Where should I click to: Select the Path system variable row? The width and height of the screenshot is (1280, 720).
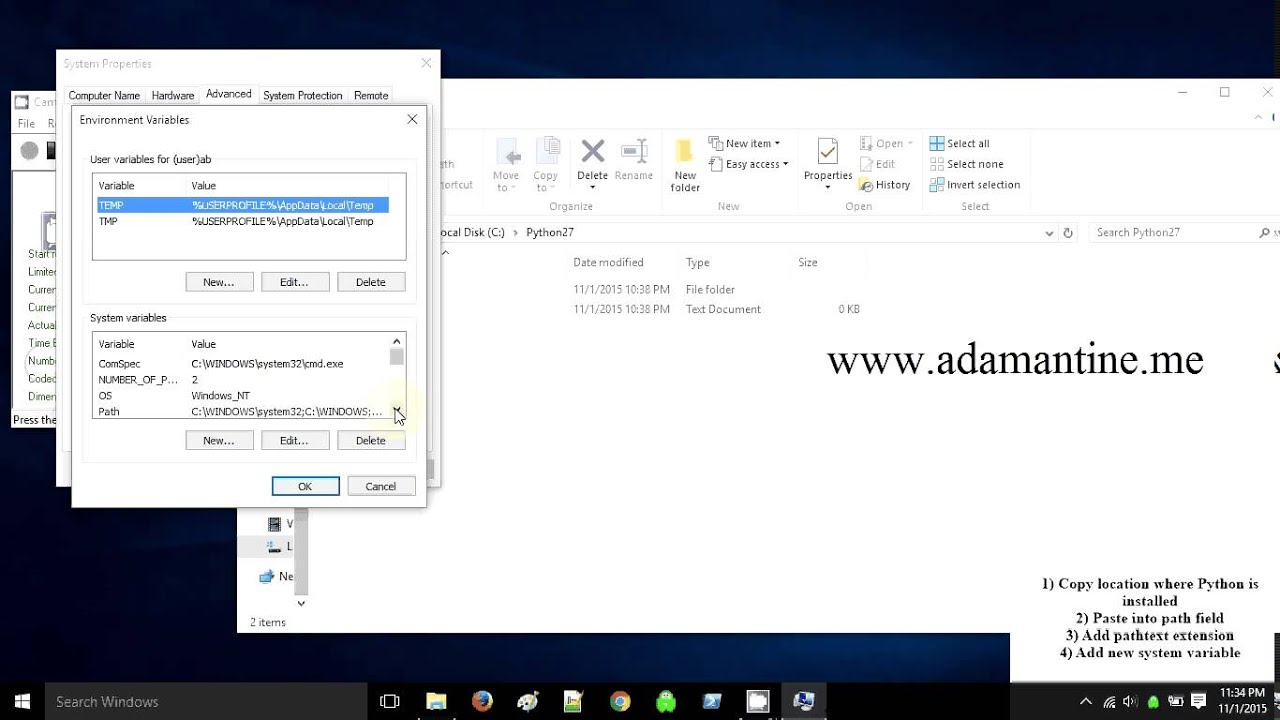coord(241,412)
